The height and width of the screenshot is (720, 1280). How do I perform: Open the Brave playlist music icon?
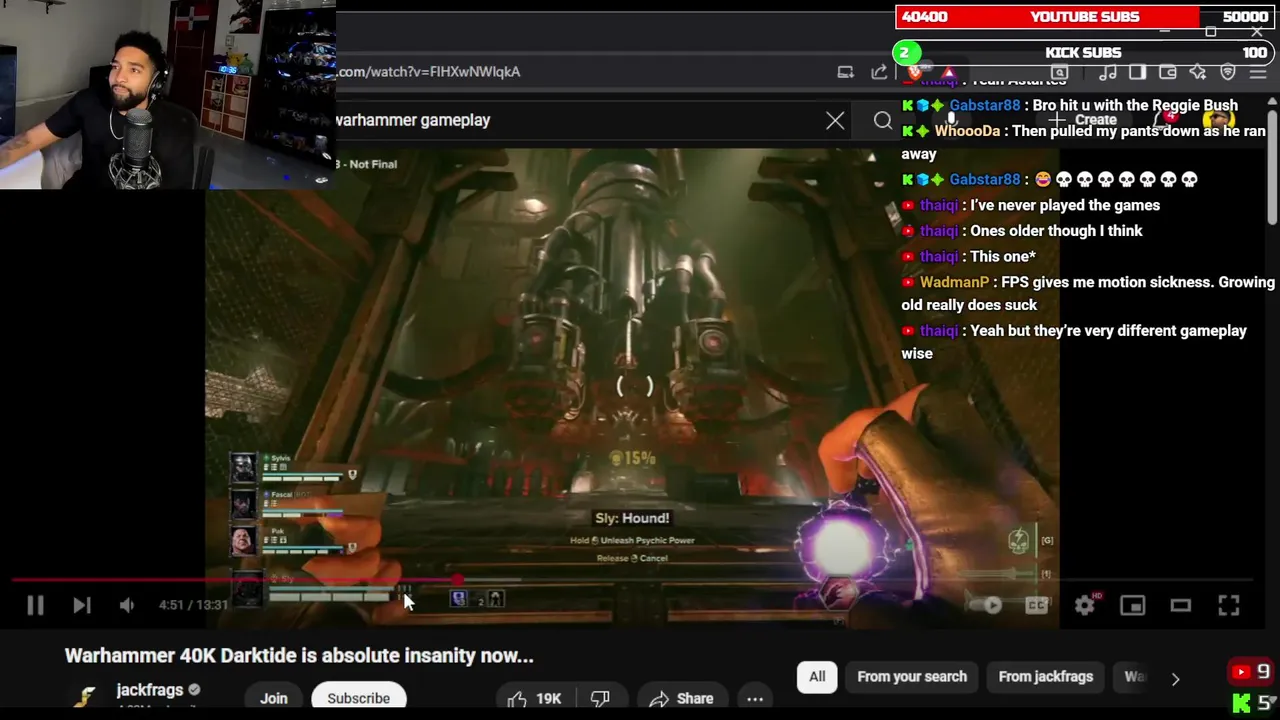(1107, 72)
